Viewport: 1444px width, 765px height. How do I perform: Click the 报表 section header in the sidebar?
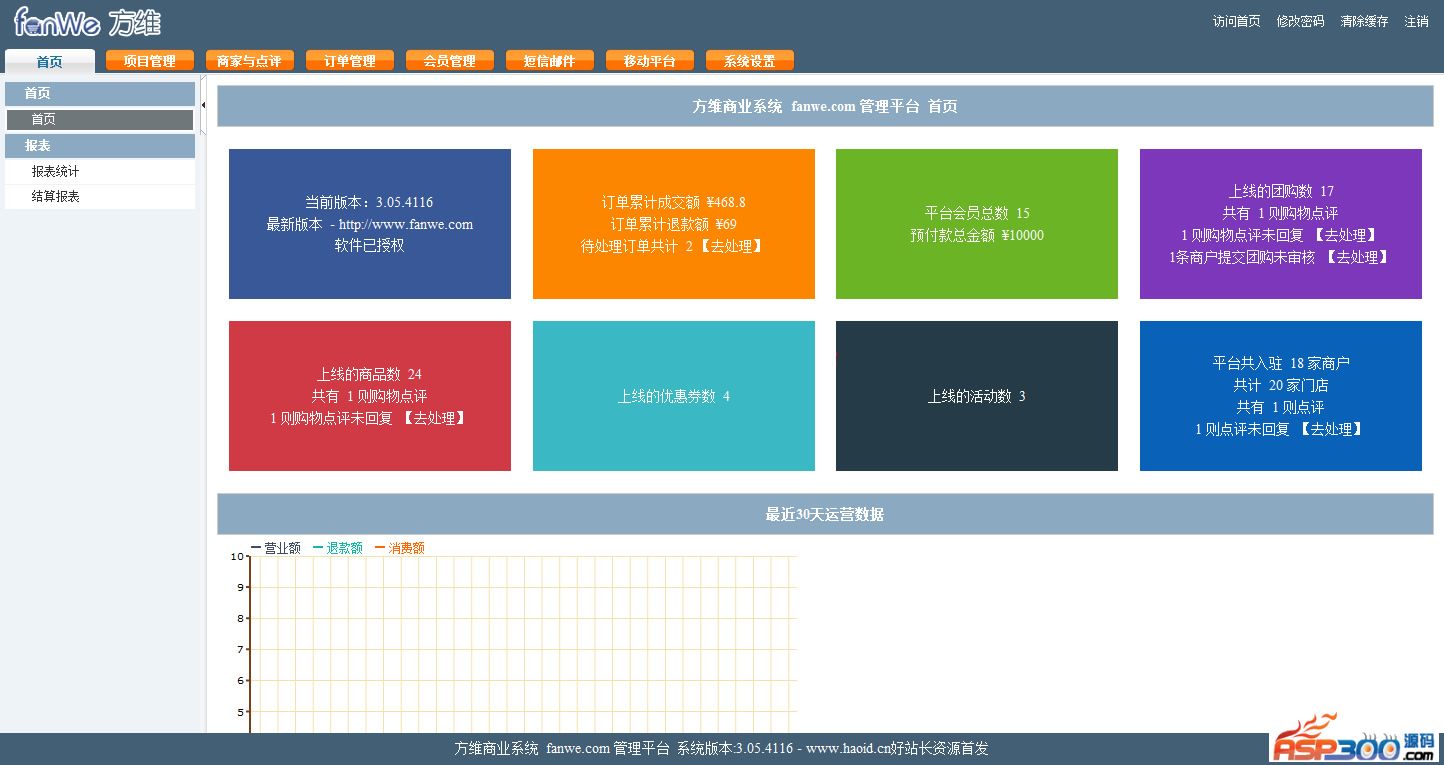pyautogui.click(x=100, y=146)
